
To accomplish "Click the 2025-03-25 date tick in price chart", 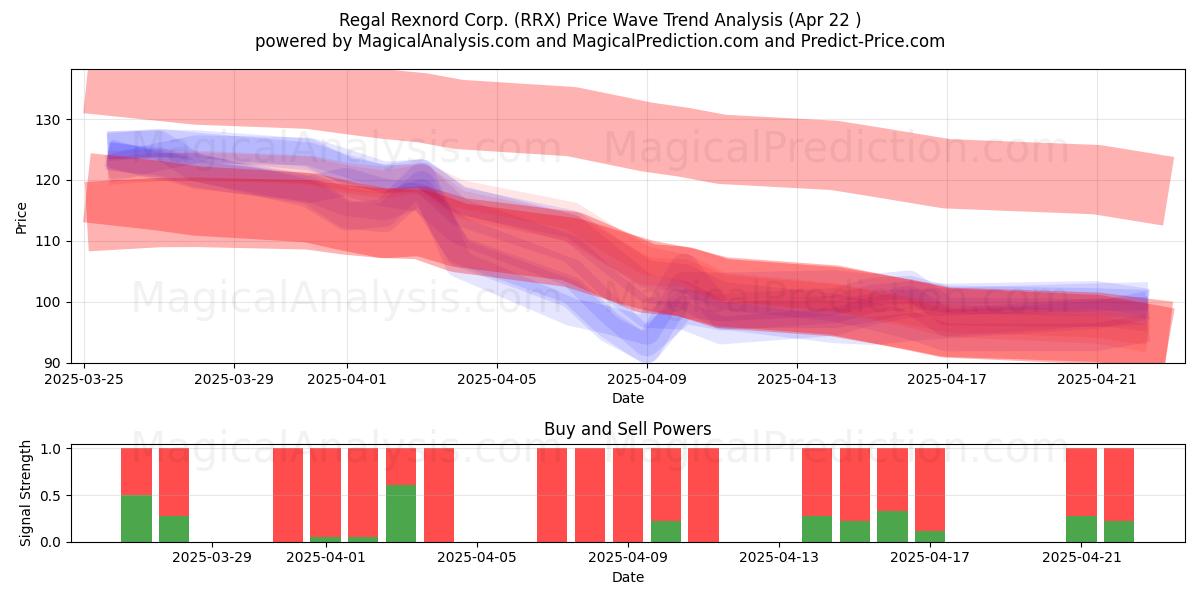I will coord(84,379).
